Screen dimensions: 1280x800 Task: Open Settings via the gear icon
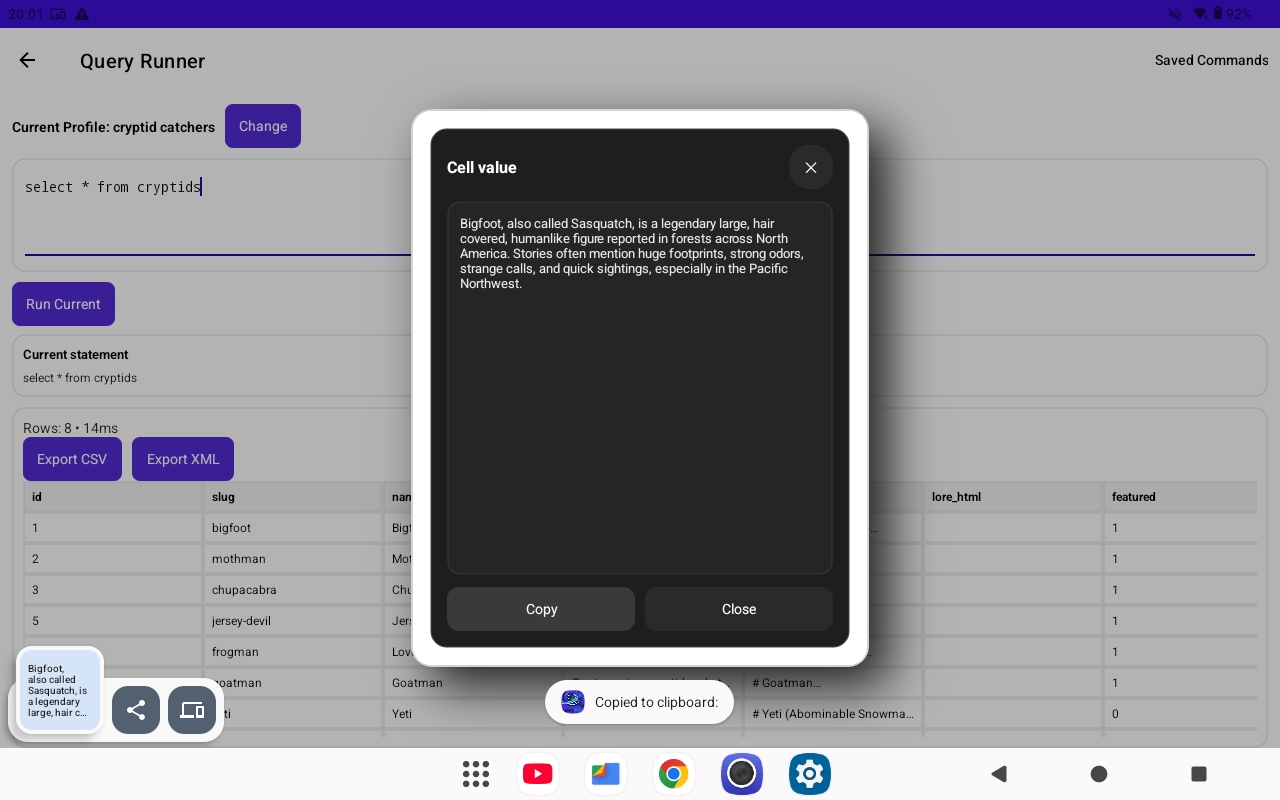tap(810, 774)
